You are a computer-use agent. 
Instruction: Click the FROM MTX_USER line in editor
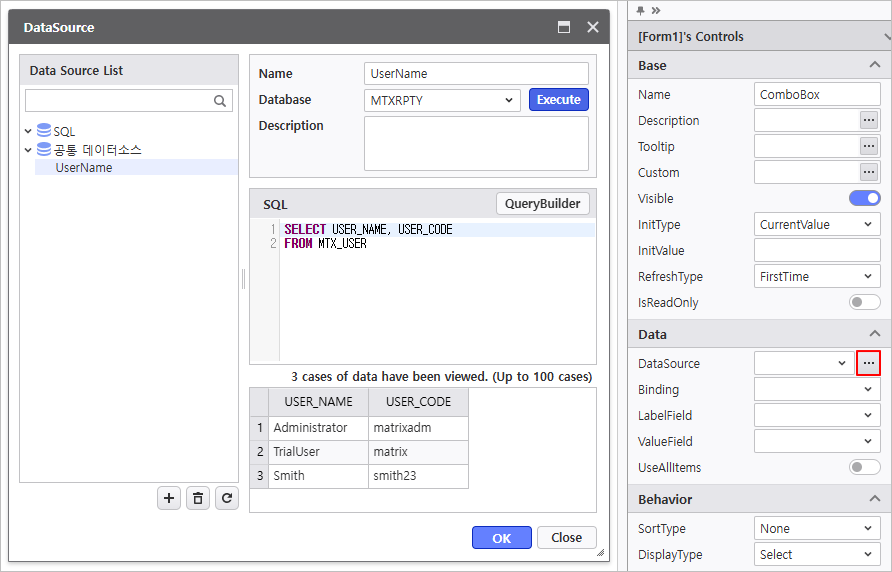pyautogui.click(x=437, y=244)
